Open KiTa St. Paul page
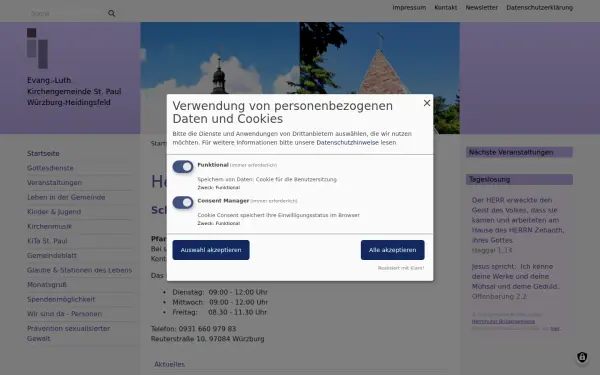The width and height of the screenshot is (600, 375). pos(47,241)
